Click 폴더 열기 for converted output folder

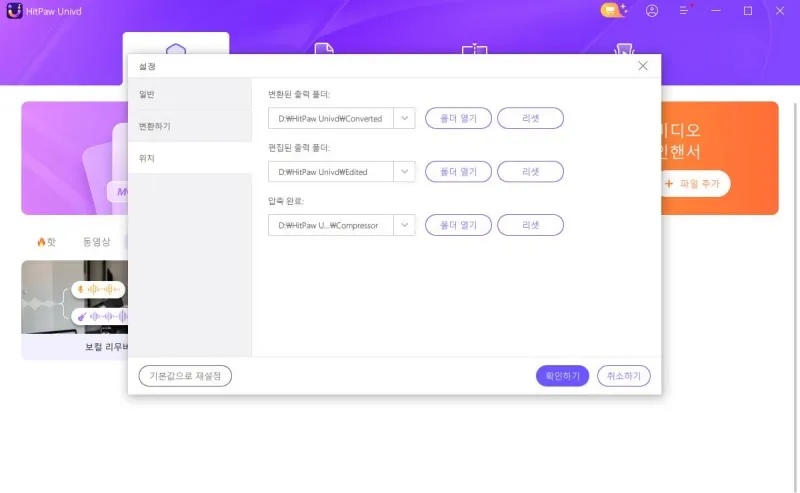(x=458, y=118)
